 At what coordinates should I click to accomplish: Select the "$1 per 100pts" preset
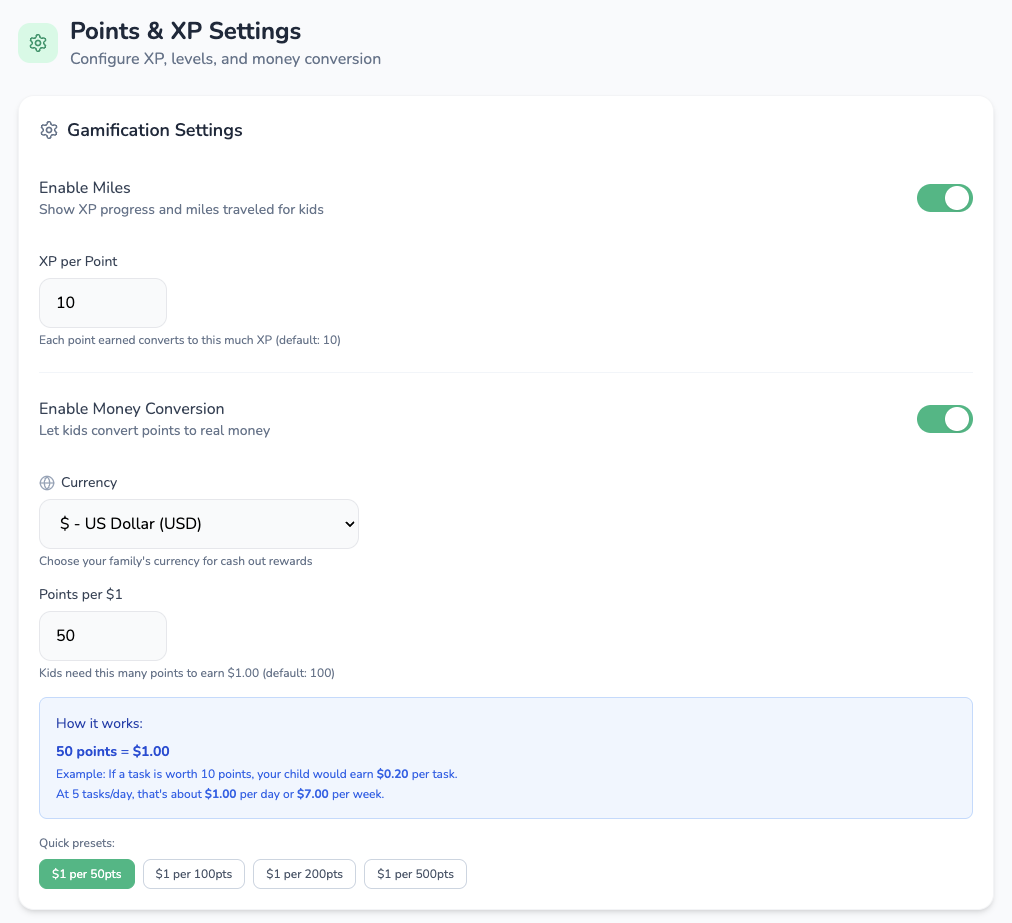click(x=193, y=873)
